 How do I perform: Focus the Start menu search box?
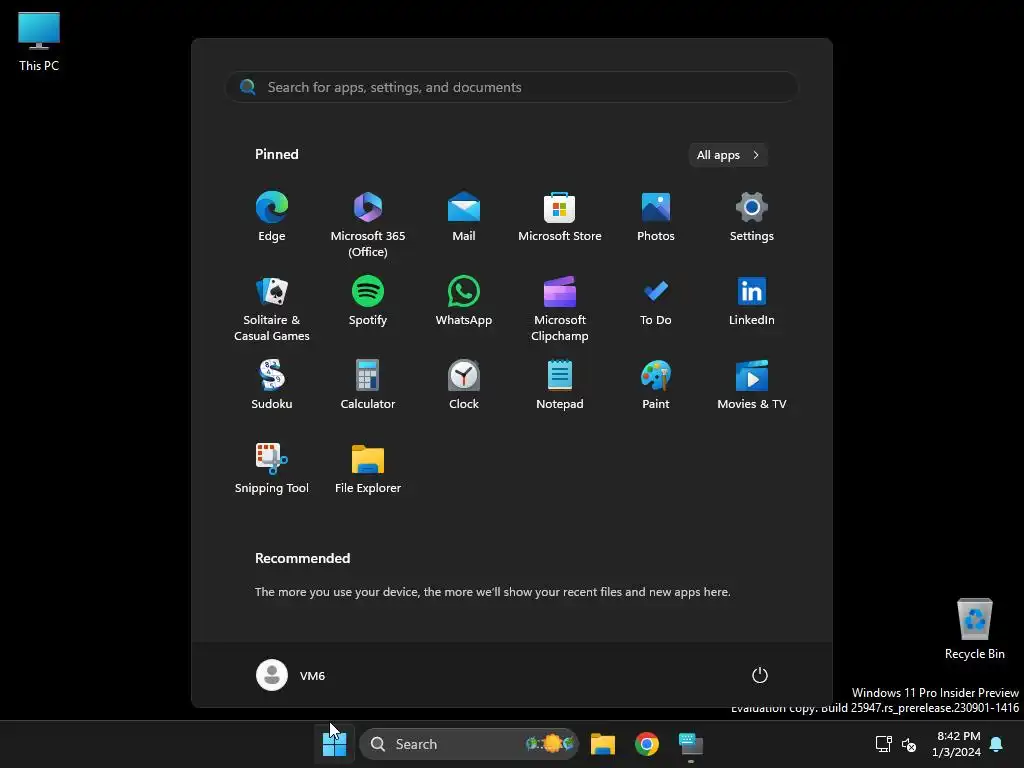(512, 87)
